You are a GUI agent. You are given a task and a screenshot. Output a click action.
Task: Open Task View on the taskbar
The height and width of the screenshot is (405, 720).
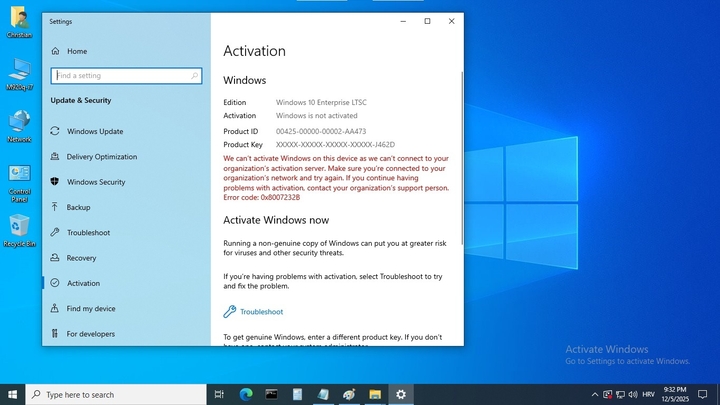[x=219, y=395]
